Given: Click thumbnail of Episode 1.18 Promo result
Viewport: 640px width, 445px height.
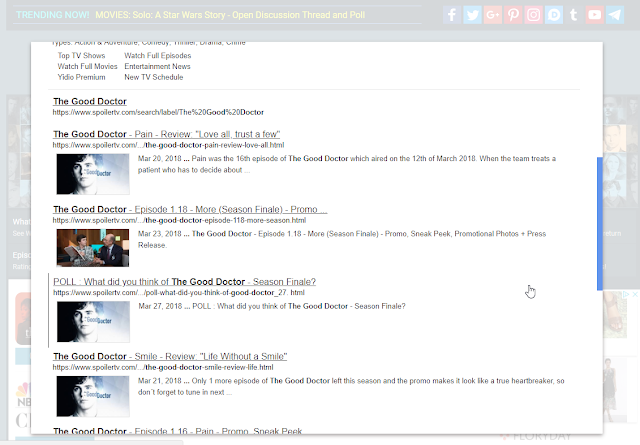Looking at the screenshot, I should 93,248.
